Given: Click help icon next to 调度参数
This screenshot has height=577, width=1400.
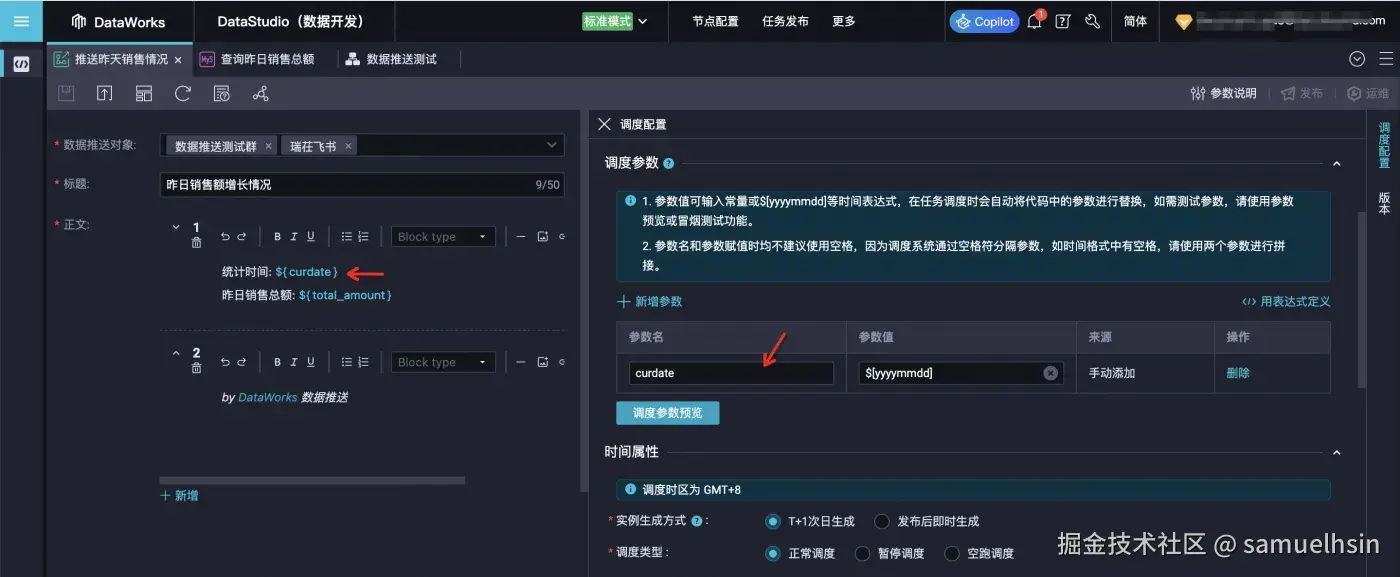Looking at the screenshot, I should tap(668, 163).
